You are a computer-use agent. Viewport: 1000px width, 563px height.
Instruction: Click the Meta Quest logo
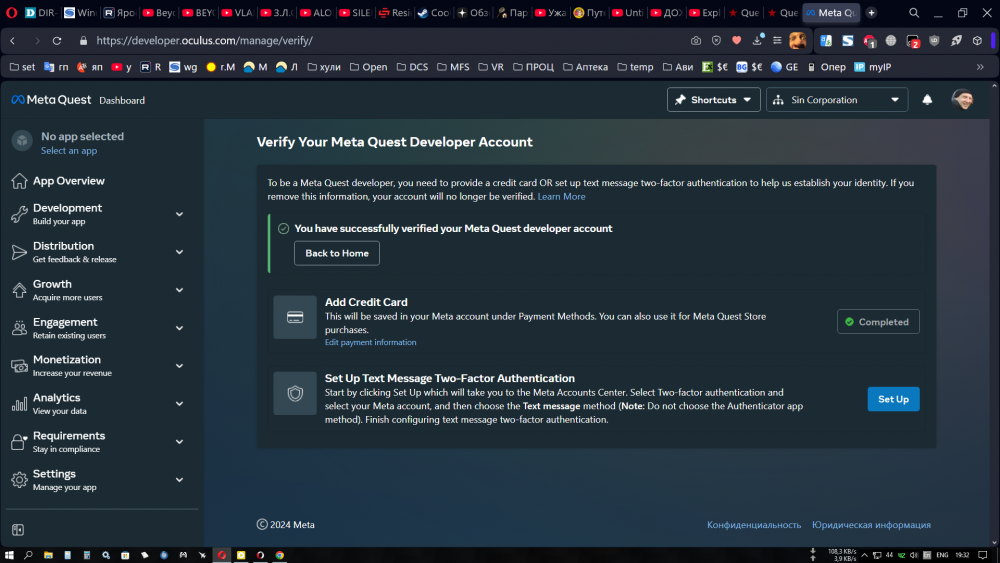(x=51, y=99)
